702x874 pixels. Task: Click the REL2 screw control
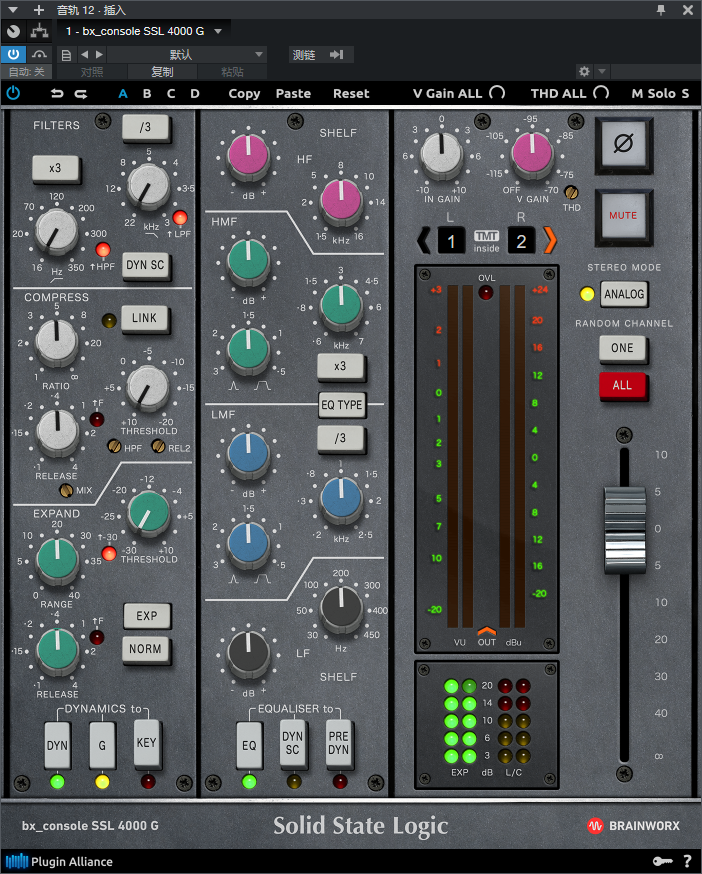coord(158,445)
